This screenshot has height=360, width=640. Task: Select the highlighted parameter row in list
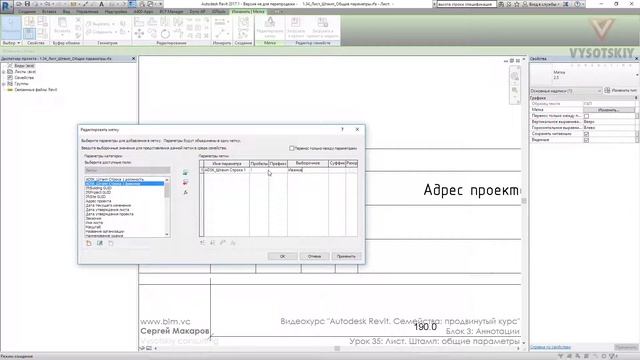coord(124,184)
